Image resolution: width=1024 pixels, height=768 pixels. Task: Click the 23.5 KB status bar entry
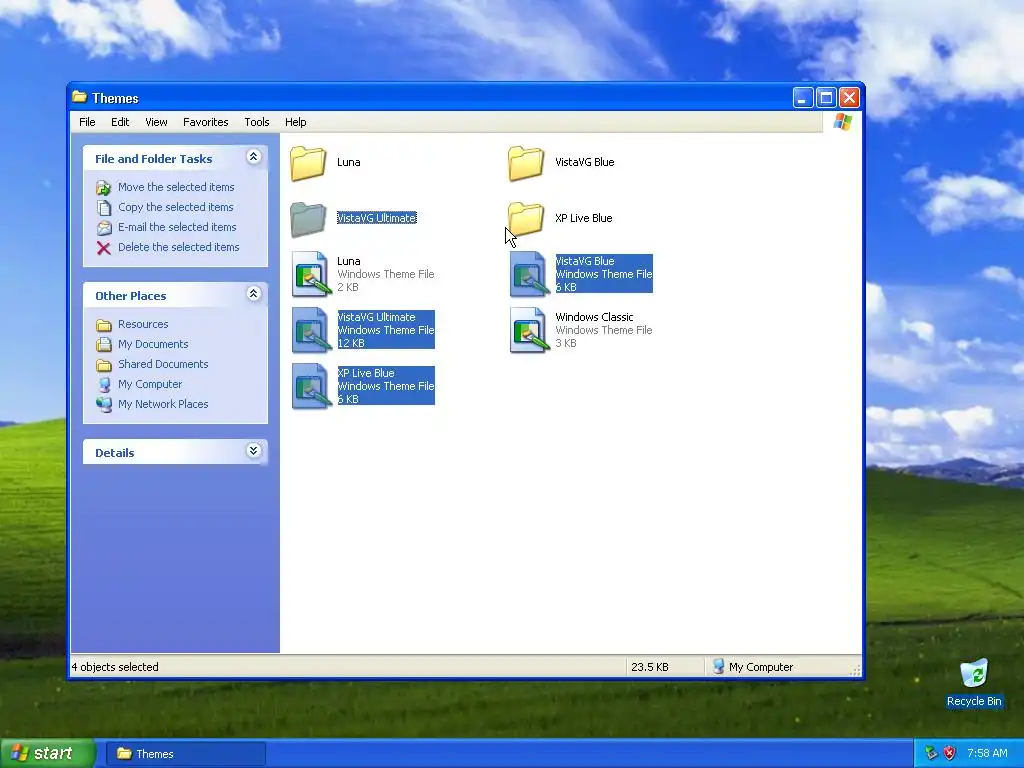tap(650, 667)
